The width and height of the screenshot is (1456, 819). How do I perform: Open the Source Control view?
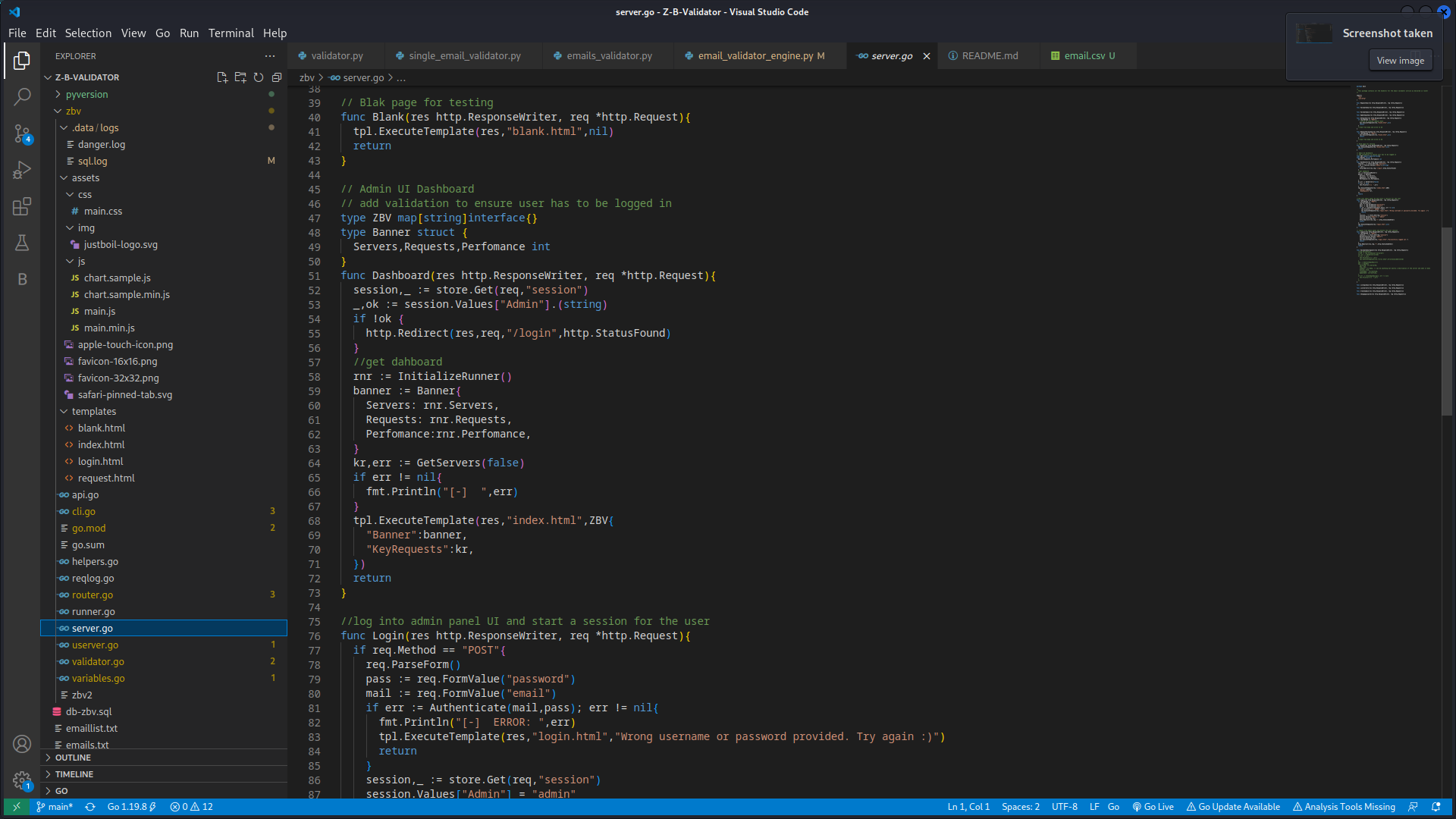pyautogui.click(x=22, y=133)
